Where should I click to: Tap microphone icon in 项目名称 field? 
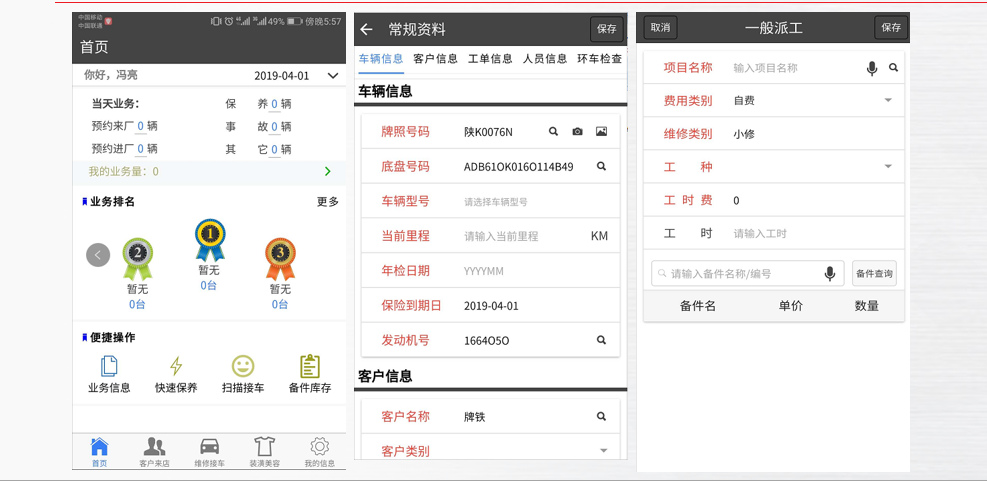pyautogui.click(x=871, y=68)
